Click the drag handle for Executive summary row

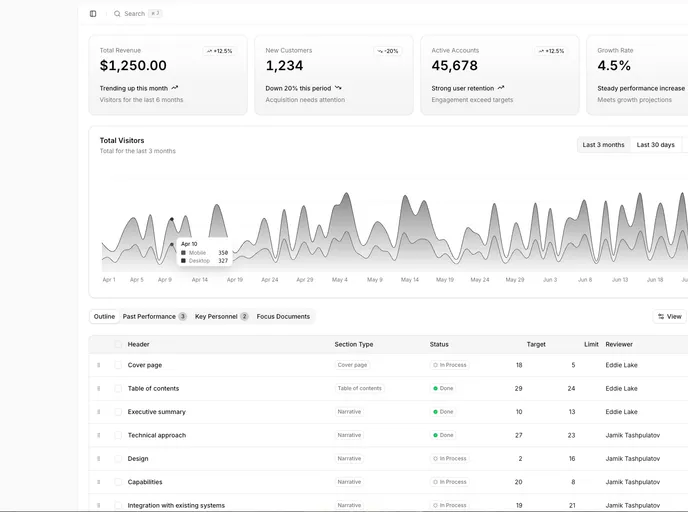pyautogui.click(x=98, y=412)
